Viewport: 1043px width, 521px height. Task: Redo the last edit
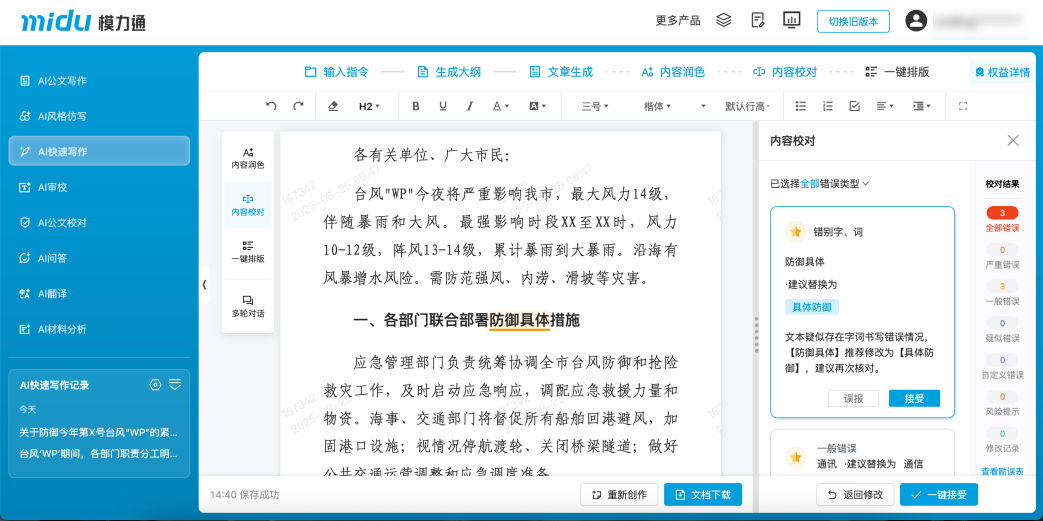[x=299, y=106]
